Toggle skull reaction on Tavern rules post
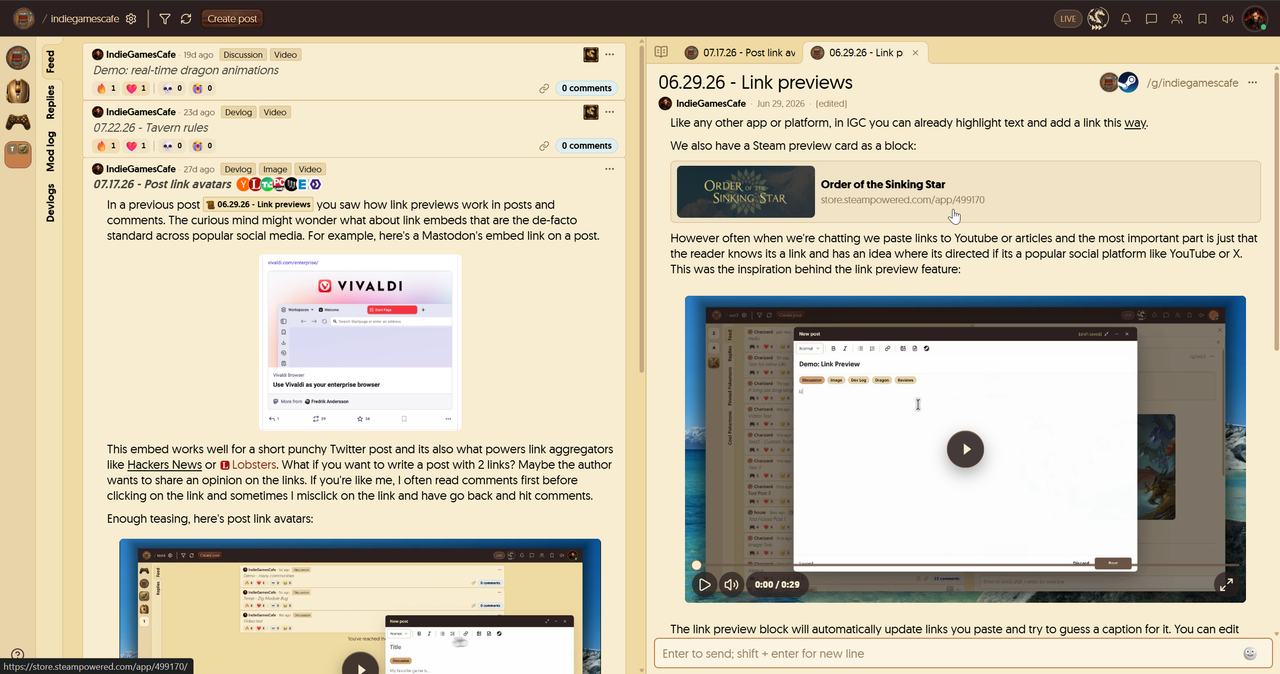 (x=172, y=145)
